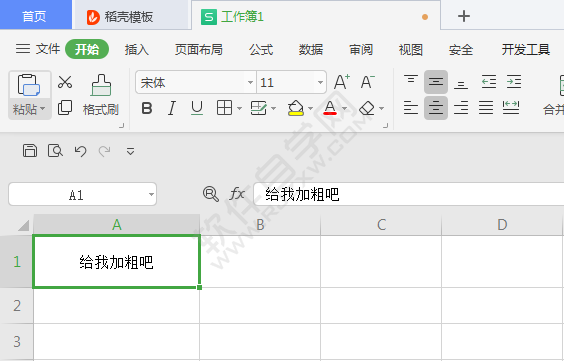Increase indent icon
564x361 pixels.
point(514,82)
